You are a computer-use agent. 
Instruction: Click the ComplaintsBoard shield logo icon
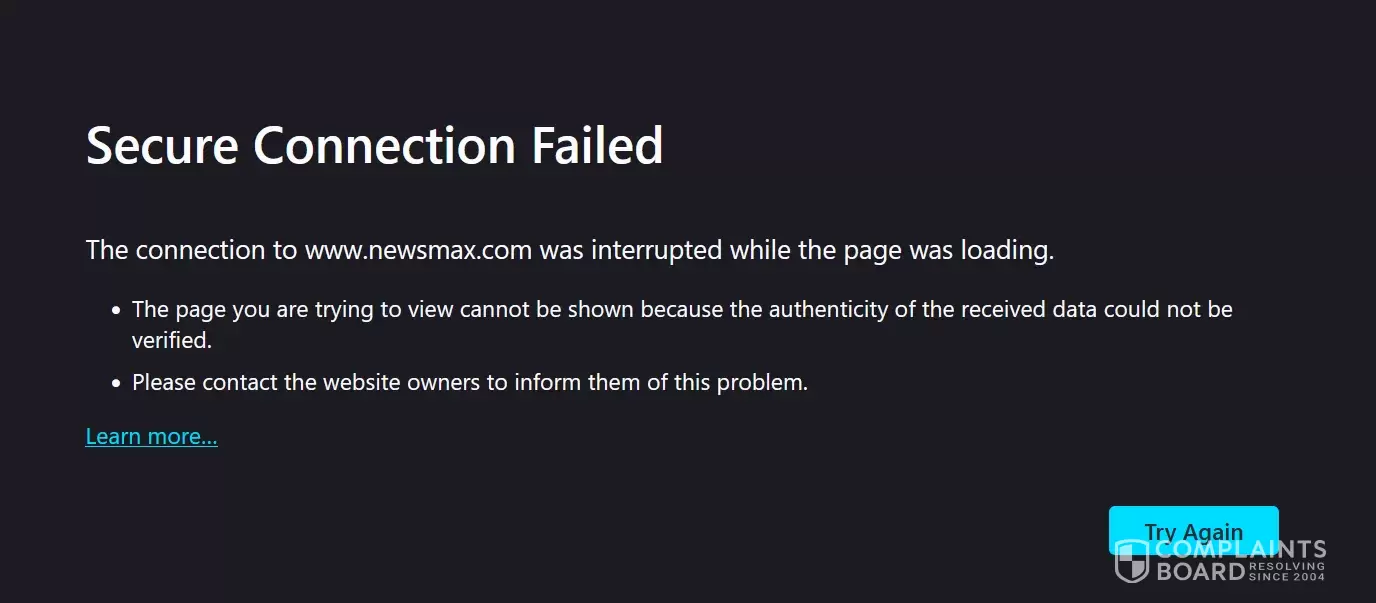[x=1132, y=561]
